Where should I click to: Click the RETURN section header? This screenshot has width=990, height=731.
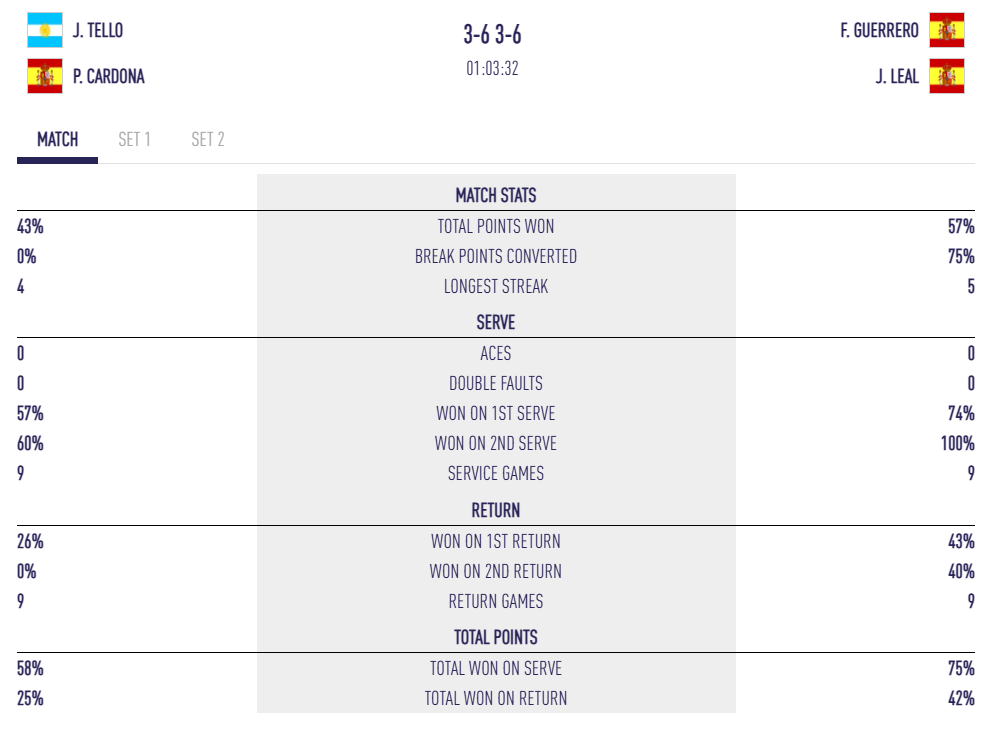tap(496, 510)
